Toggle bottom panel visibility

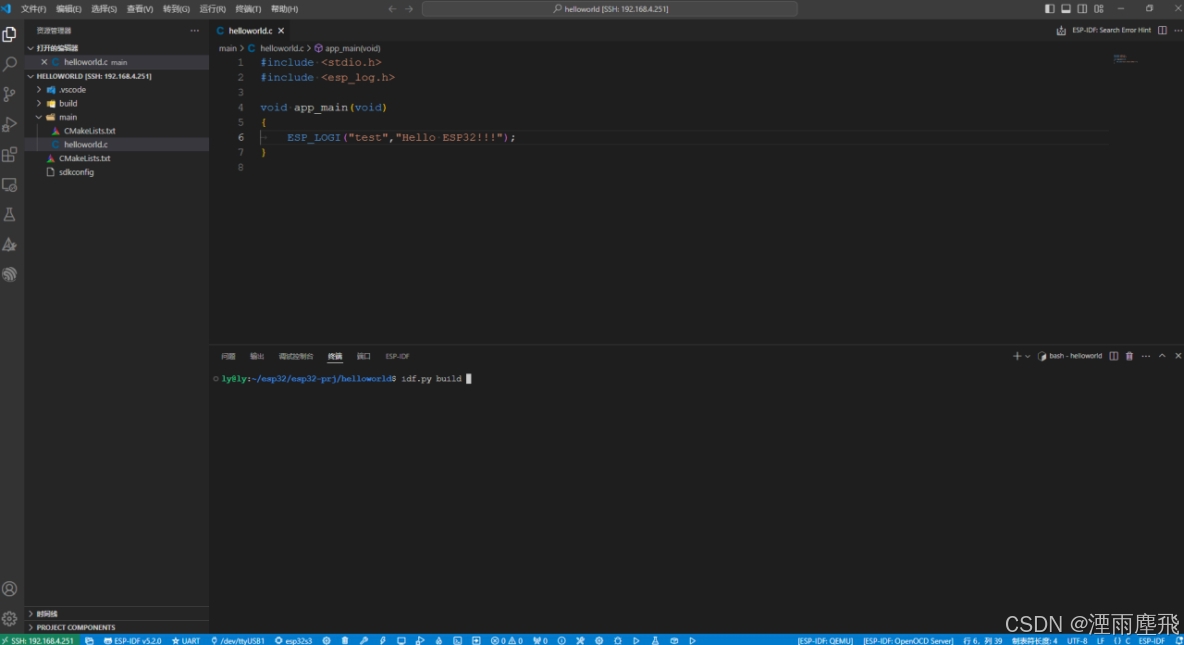click(1066, 8)
